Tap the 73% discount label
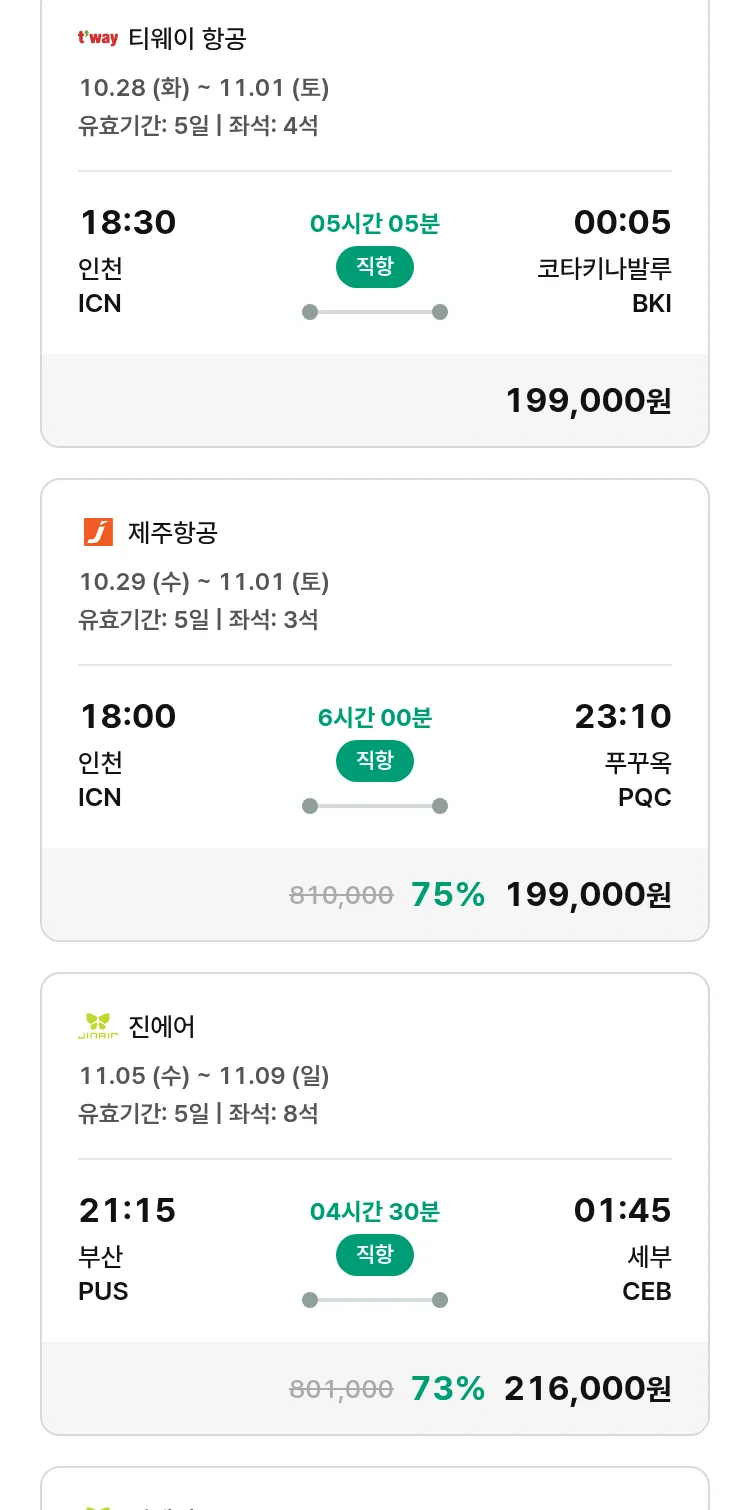Viewport: 750px width, 1510px height. point(448,1389)
